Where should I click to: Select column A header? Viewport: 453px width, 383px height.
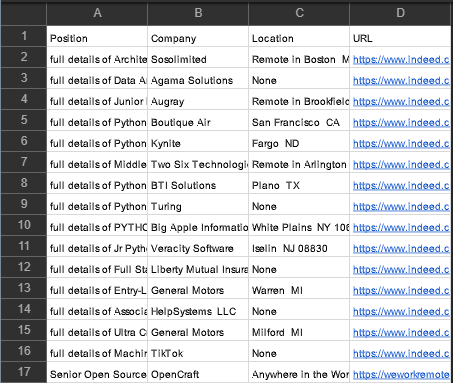pos(97,13)
